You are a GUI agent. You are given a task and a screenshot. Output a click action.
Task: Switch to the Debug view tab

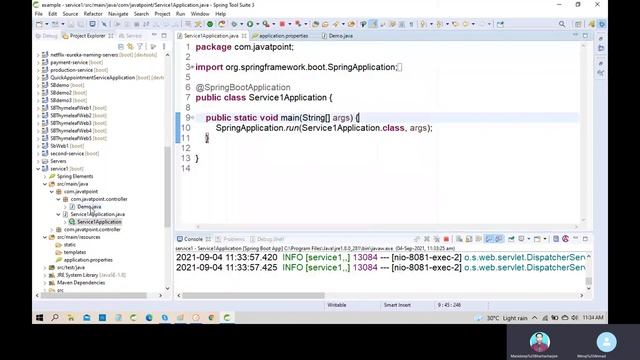click(x=47, y=36)
